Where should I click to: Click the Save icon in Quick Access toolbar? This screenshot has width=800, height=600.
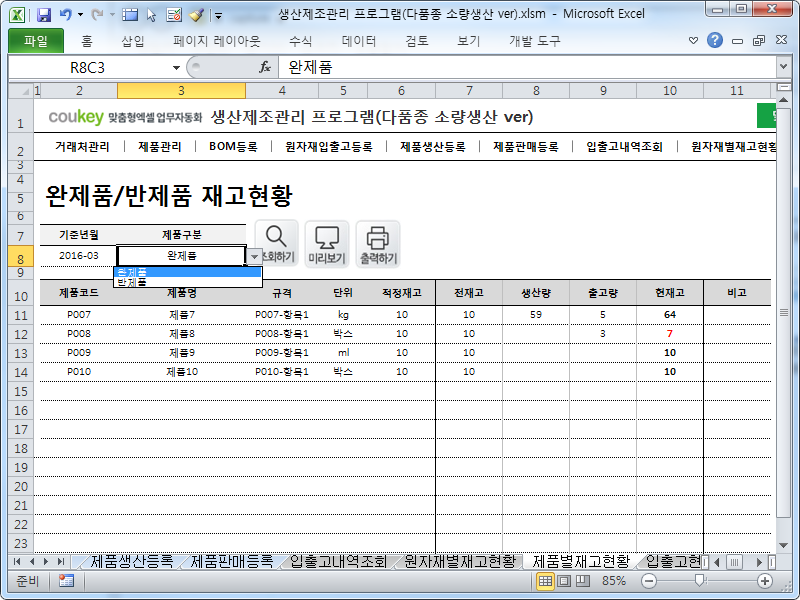tap(44, 15)
